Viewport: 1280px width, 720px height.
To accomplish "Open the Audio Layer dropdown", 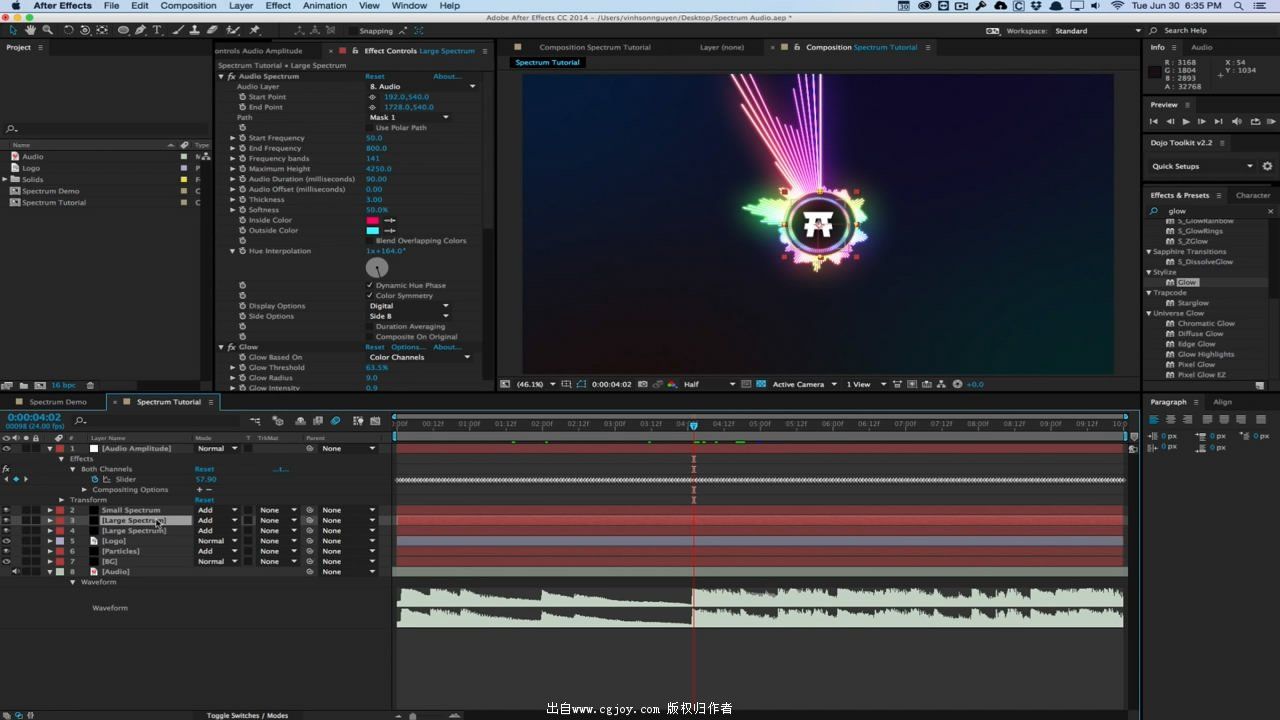I will click(x=423, y=87).
